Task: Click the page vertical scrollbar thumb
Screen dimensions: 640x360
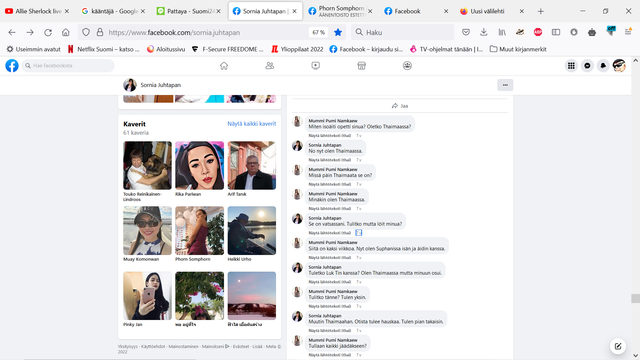Action: 635,298
